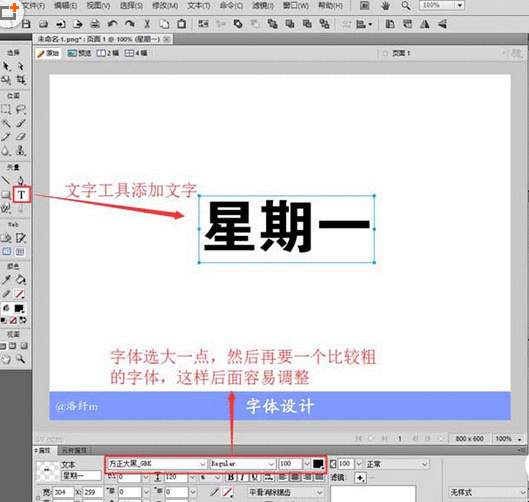The width and height of the screenshot is (529, 502).
Task: Open the 视图(V) menu
Action: (x=98, y=6)
